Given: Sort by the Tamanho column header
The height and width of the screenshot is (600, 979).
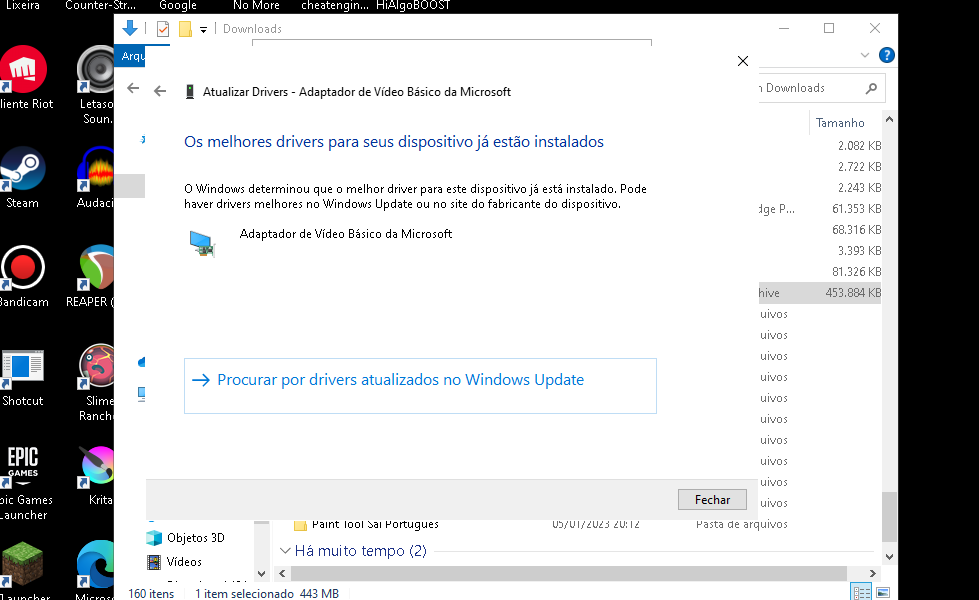Looking at the screenshot, I should click(840, 123).
